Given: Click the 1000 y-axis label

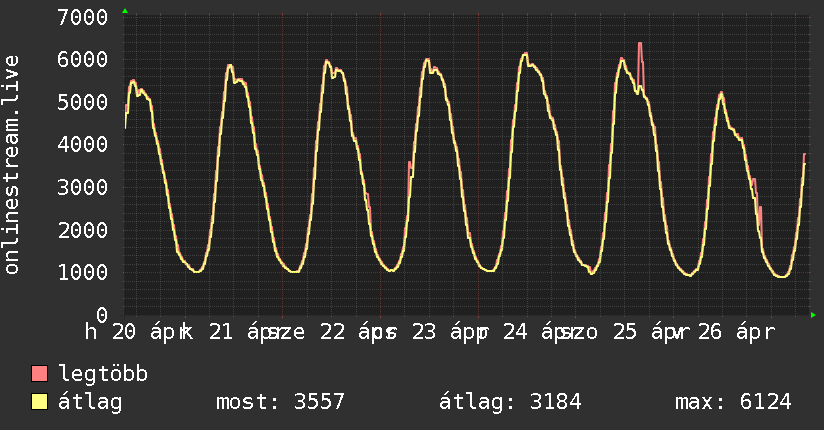Looking at the screenshot, I should pyautogui.click(x=83, y=273).
